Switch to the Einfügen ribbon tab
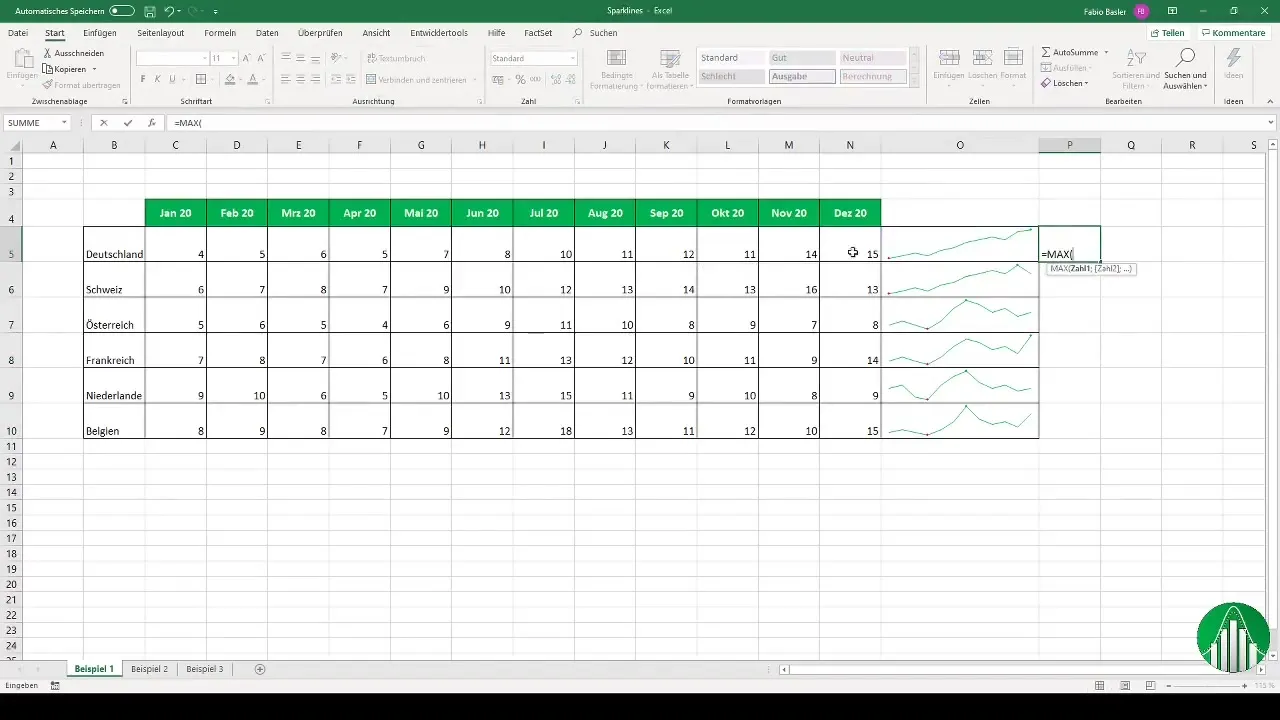The height and width of the screenshot is (720, 1280). tap(100, 33)
